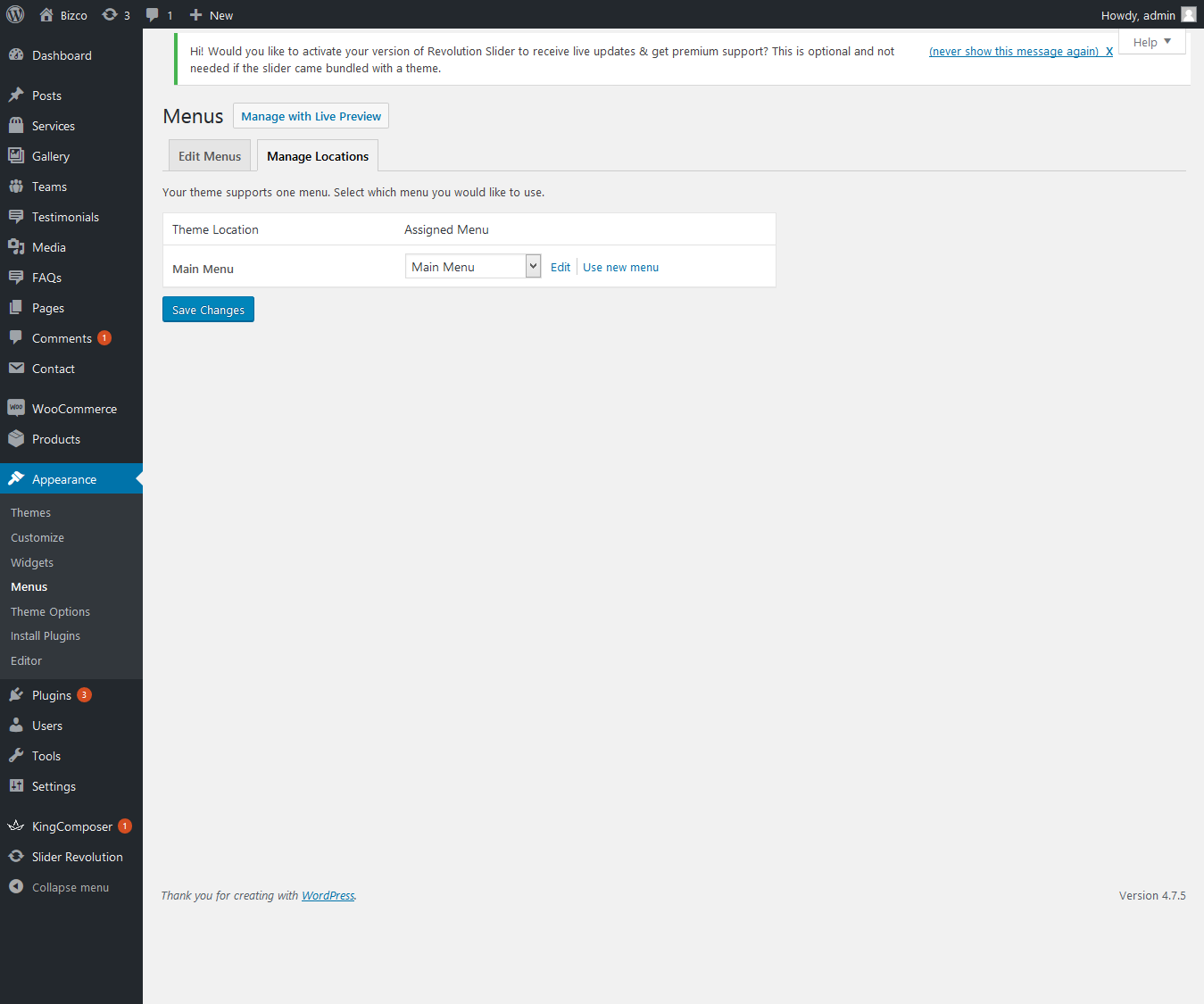The height and width of the screenshot is (1004, 1204).
Task: Click the Gallery icon in sidebar
Action: [16, 156]
